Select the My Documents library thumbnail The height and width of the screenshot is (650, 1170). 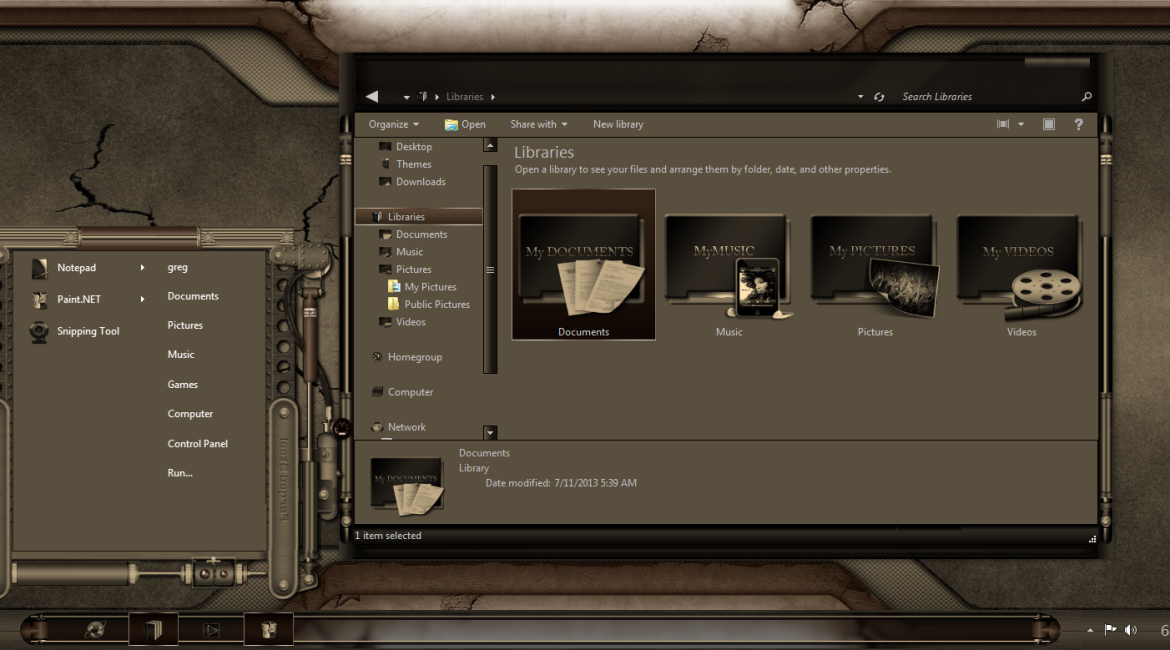click(x=583, y=264)
